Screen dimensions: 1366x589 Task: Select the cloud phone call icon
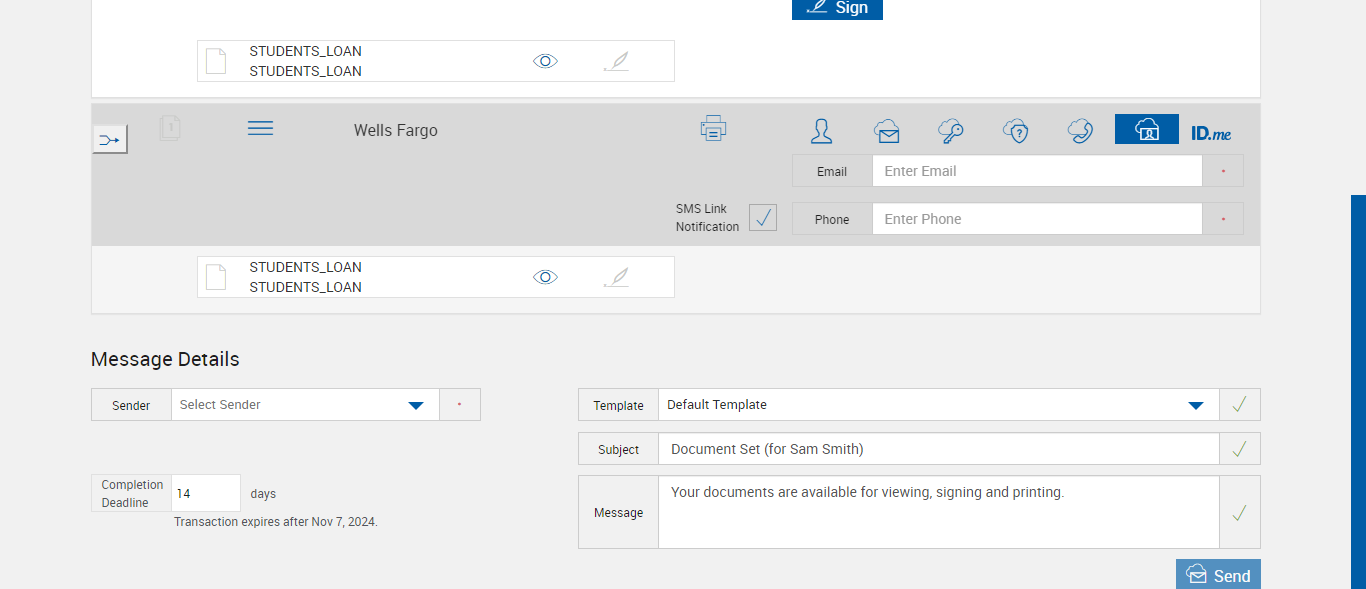1080,131
